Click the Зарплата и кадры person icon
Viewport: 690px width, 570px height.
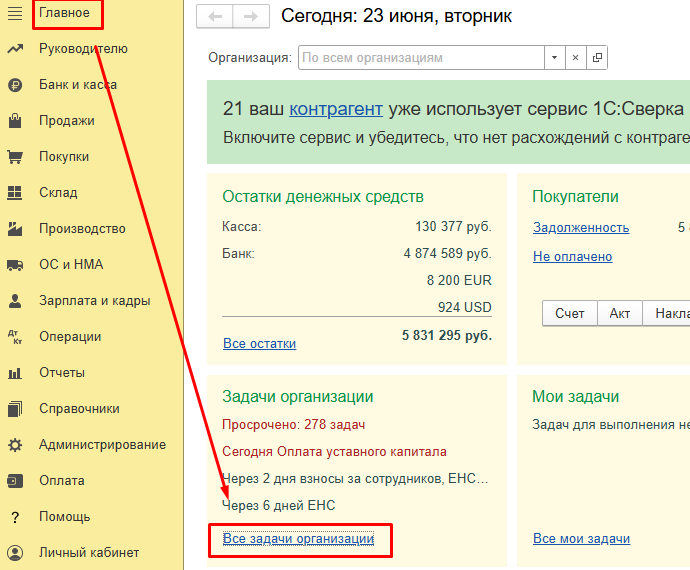click(x=15, y=301)
